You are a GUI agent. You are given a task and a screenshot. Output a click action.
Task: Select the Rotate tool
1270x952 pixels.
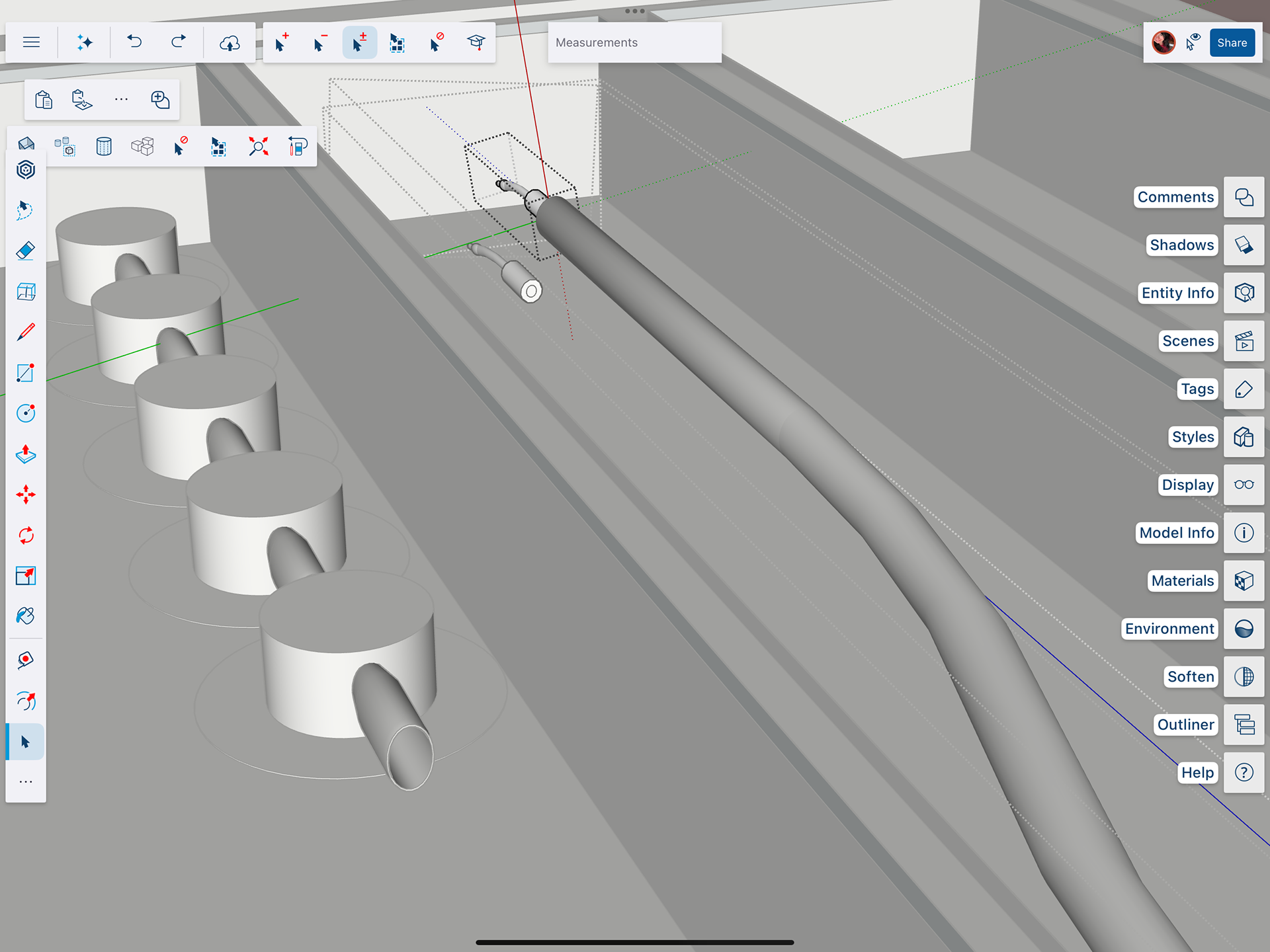pyautogui.click(x=25, y=535)
